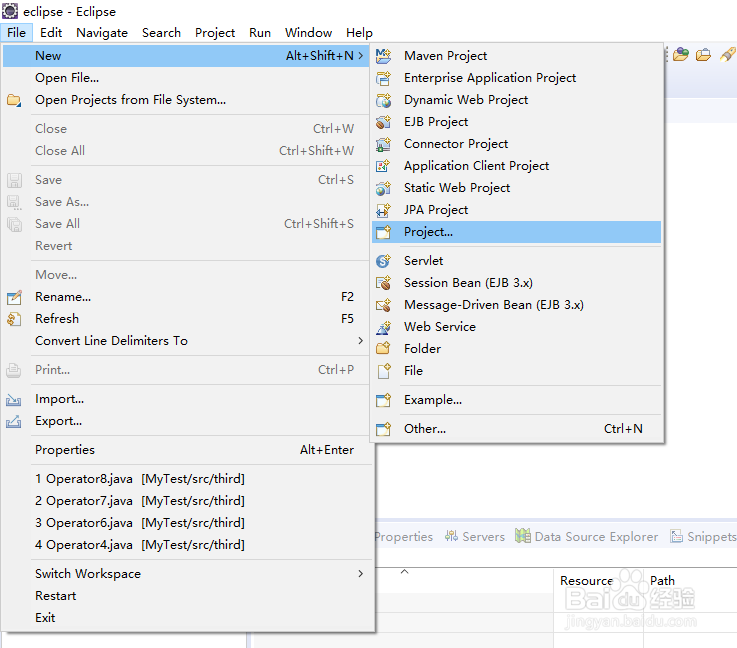Switch to the Properties tab

coord(404,536)
